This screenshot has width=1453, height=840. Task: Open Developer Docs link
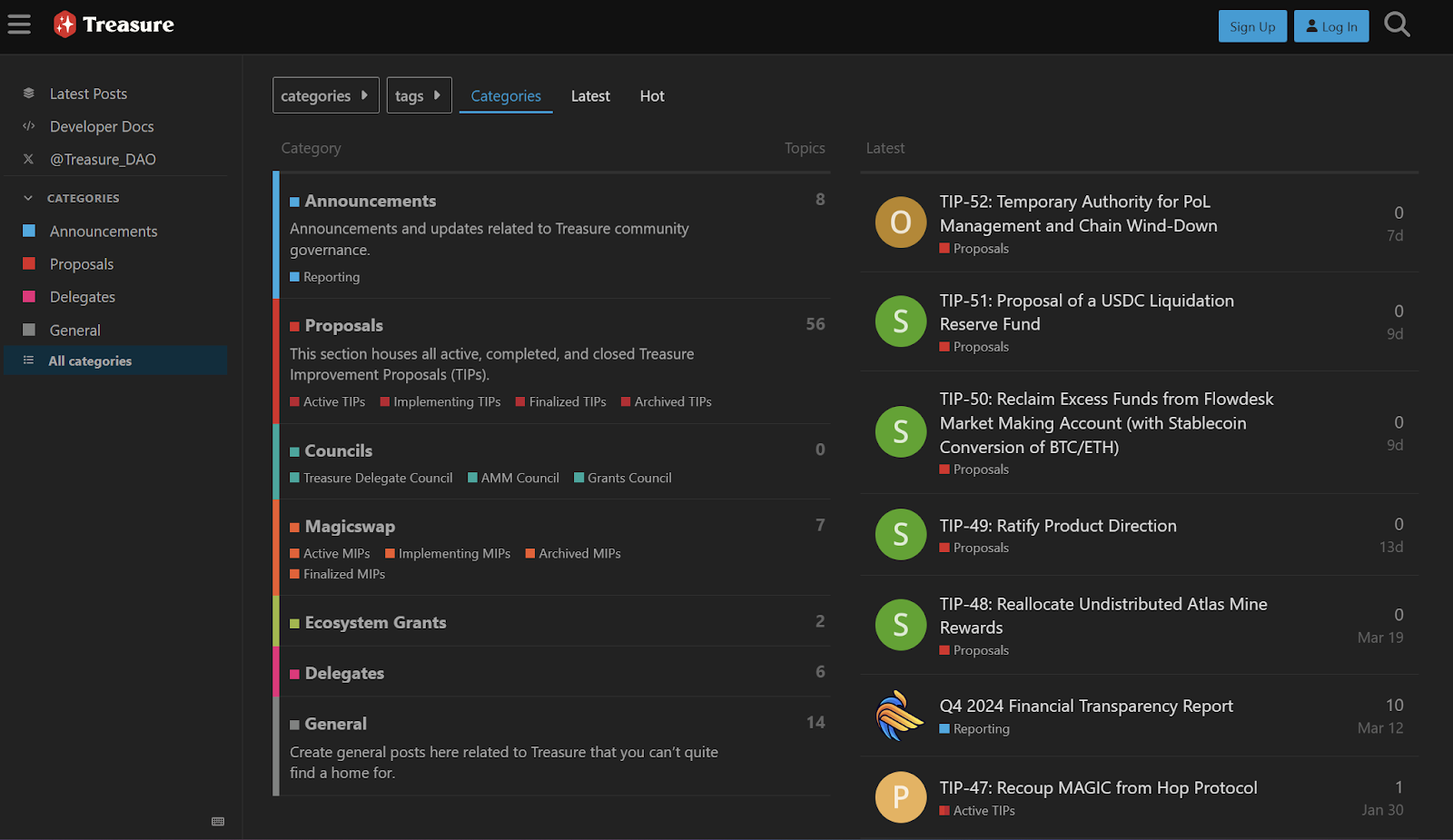(102, 126)
